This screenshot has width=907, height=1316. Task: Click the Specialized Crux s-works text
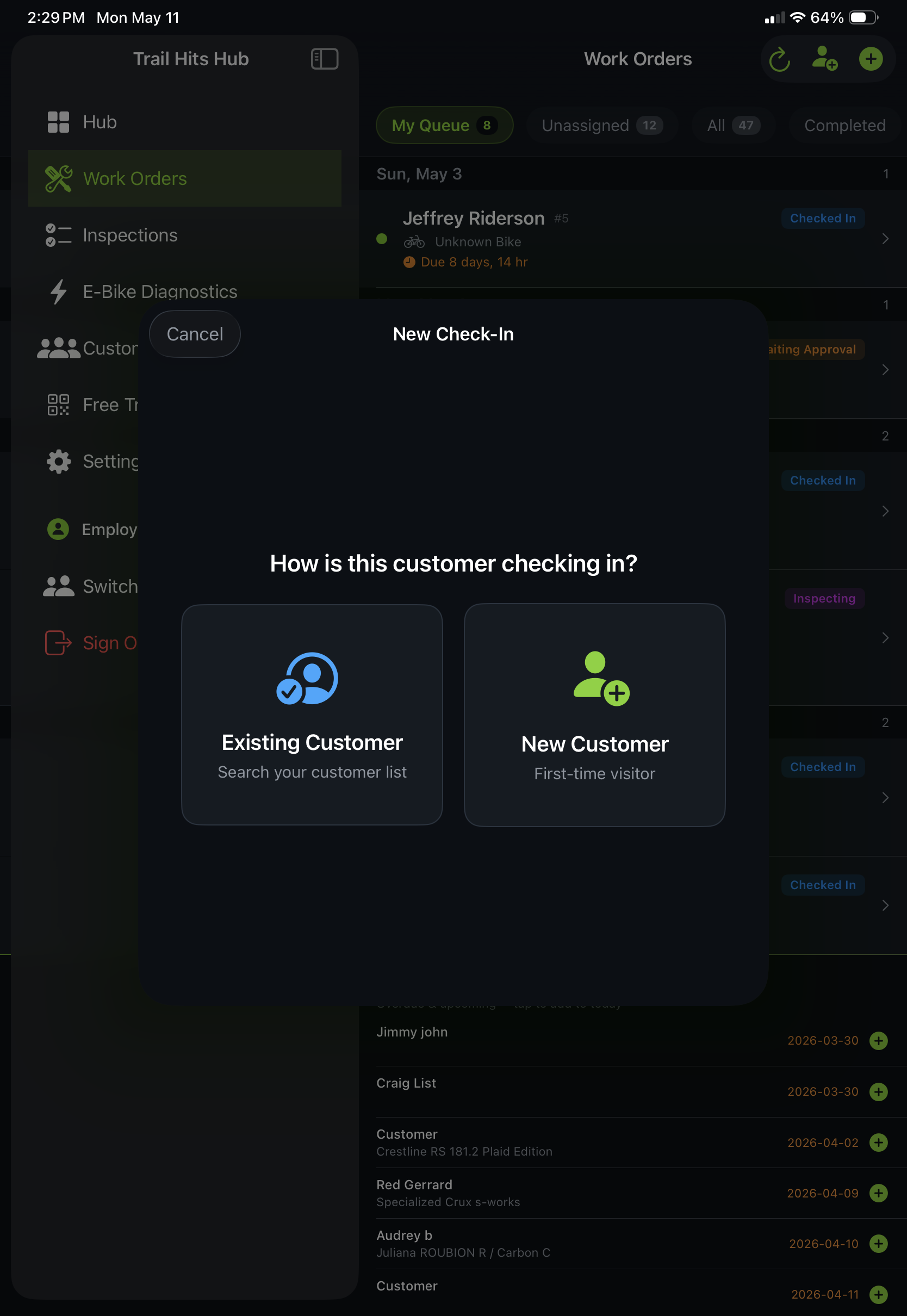click(448, 1202)
